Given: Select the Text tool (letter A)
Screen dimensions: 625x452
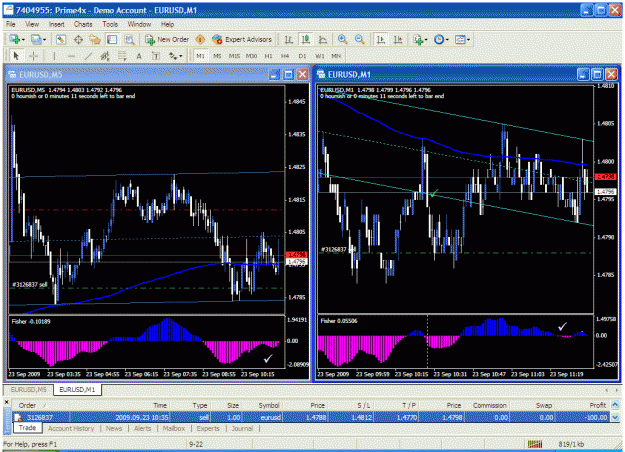Looking at the screenshot, I should tap(139, 56).
